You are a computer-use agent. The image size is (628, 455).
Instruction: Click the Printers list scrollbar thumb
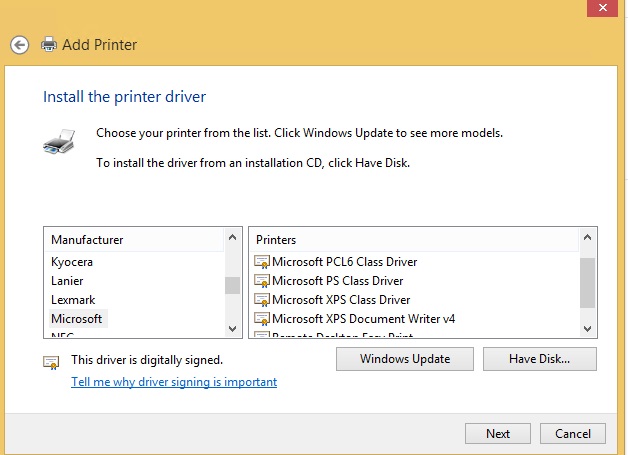(x=588, y=283)
